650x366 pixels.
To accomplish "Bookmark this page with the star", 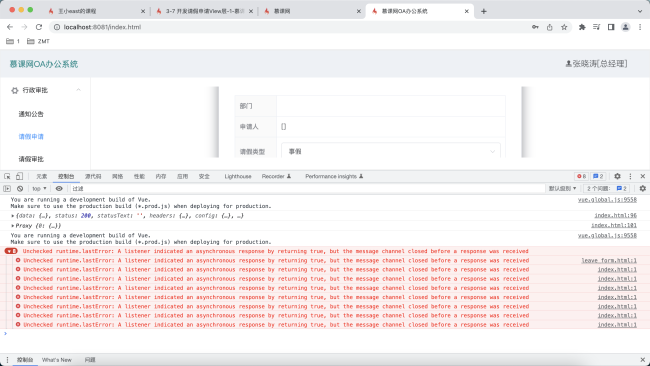I will [x=564, y=27].
